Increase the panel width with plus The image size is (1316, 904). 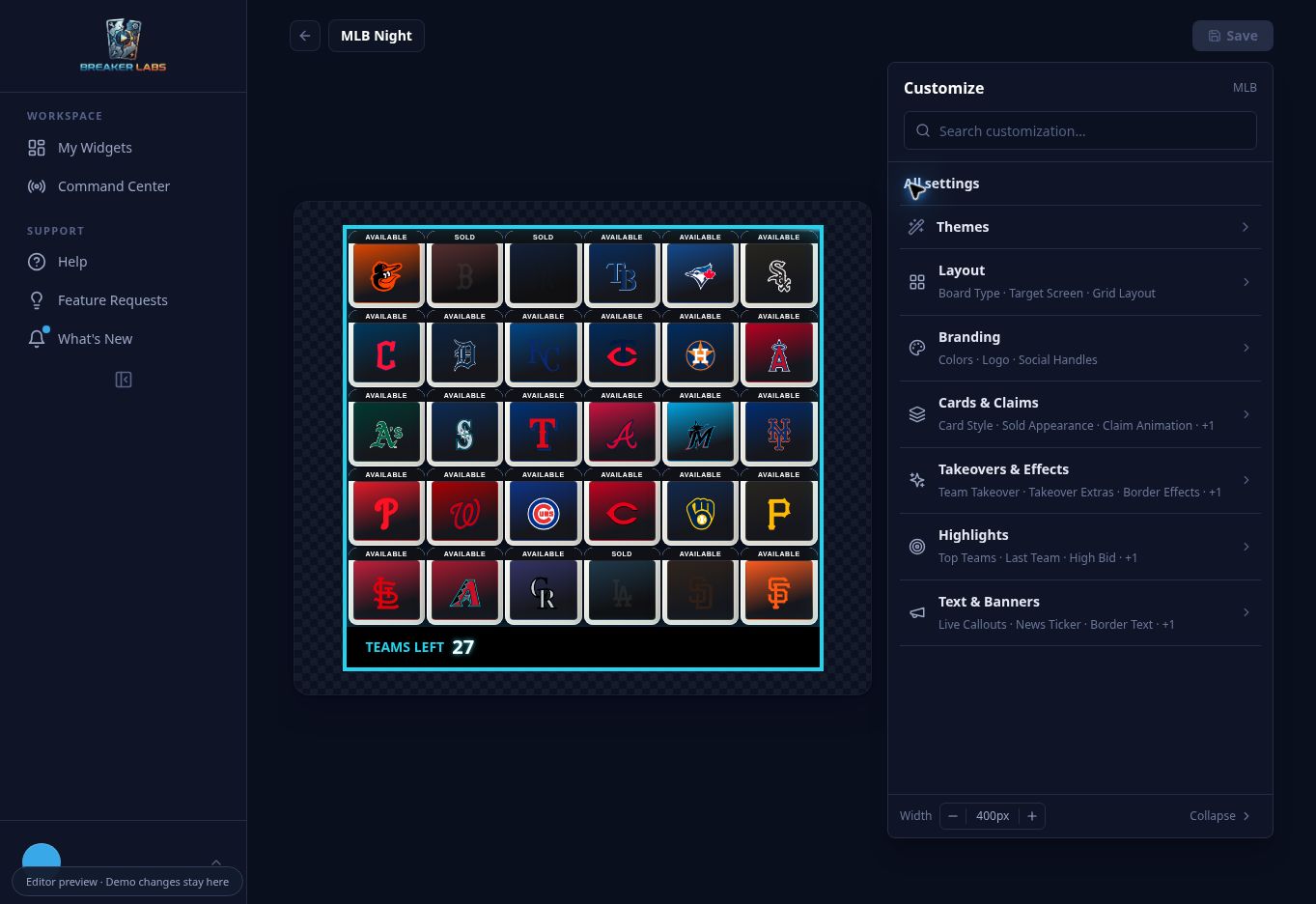click(1032, 816)
